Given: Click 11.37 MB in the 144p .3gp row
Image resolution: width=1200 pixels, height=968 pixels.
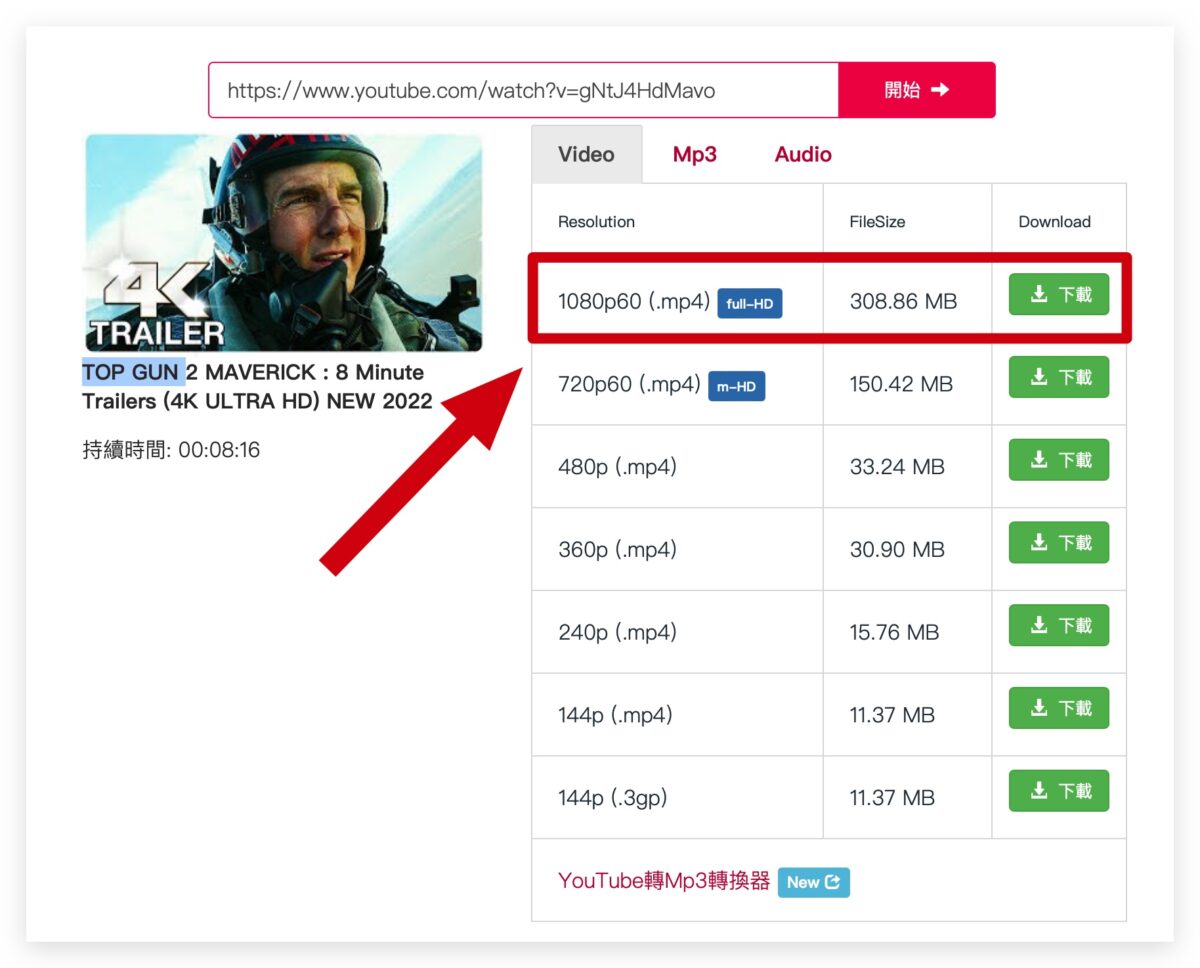Looking at the screenshot, I should click(x=892, y=798).
